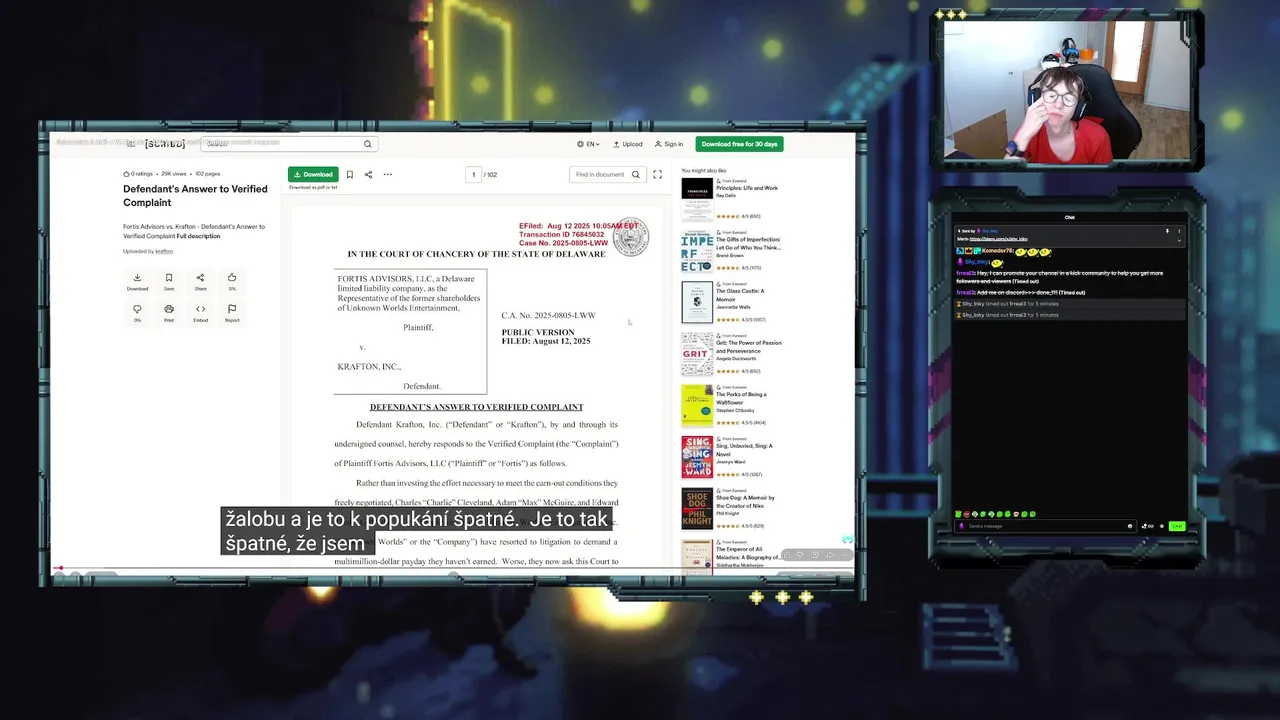Toggle fullscreen view of the document
The height and width of the screenshot is (720, 1280).
coord(657,174)
